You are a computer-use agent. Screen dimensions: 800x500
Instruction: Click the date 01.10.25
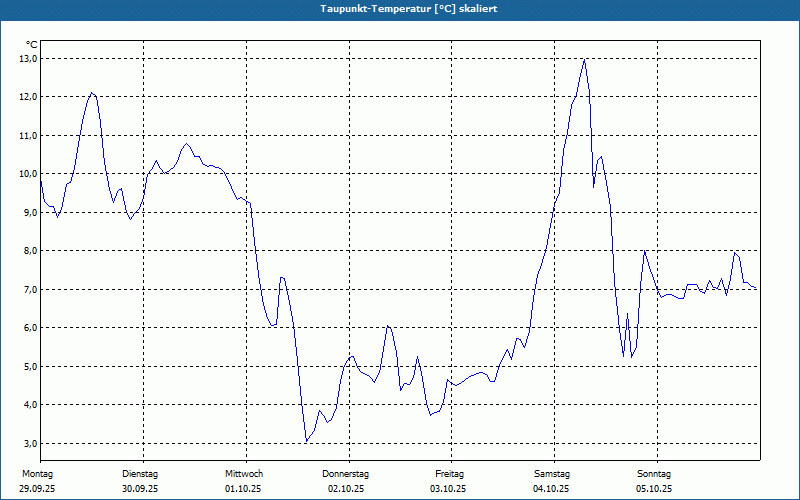(x=243, y=489)
